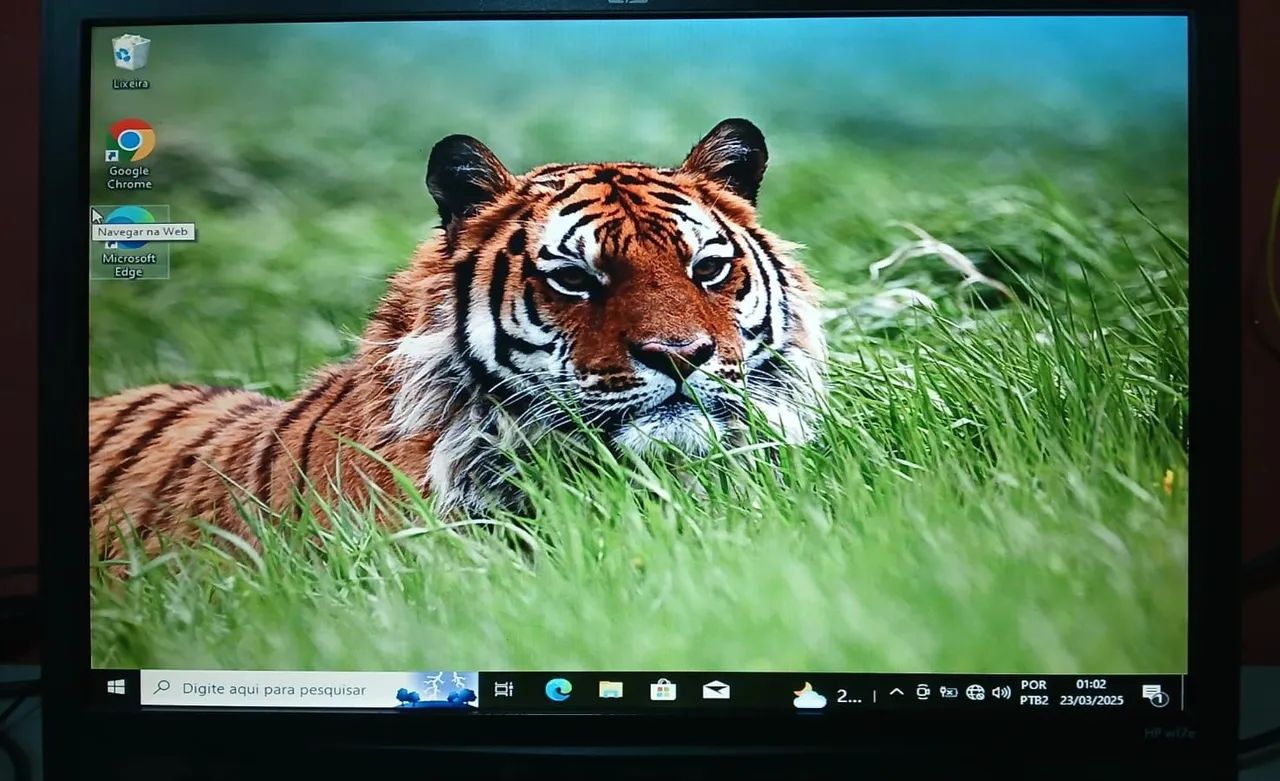Open the weather and news widget

(x=825, y=690)
